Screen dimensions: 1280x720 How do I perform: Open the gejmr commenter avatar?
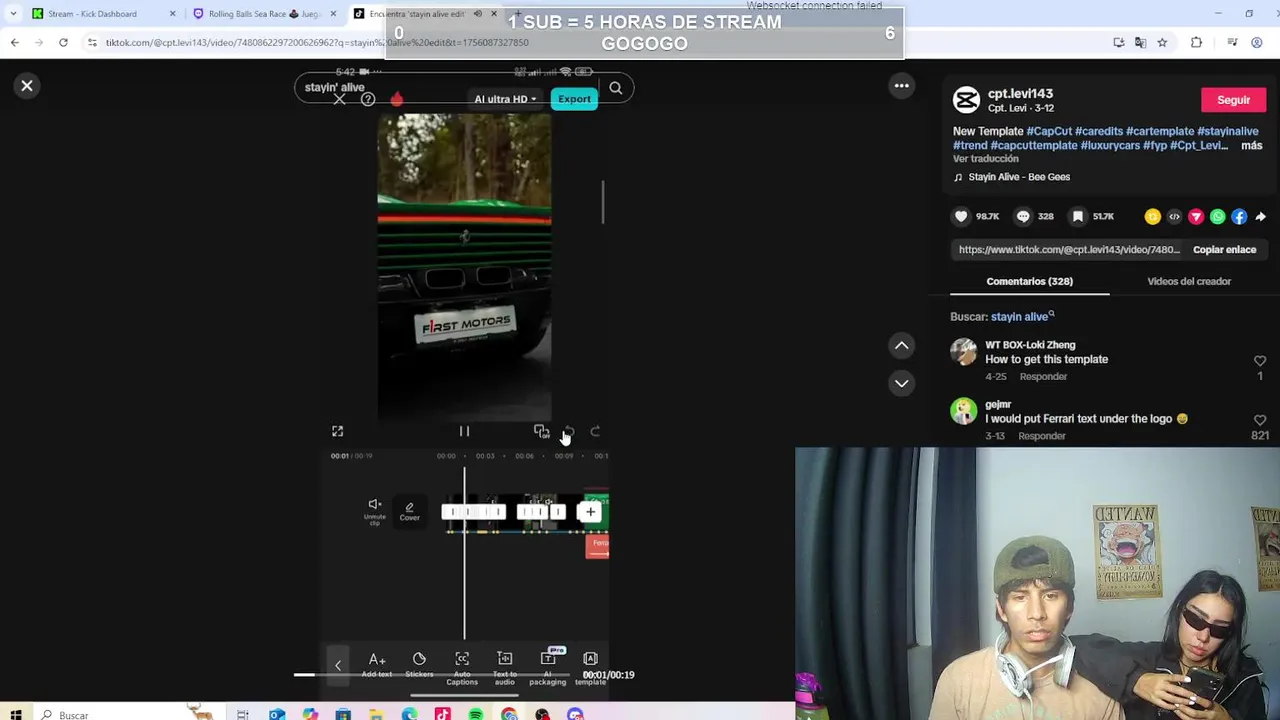coord(964,411)
